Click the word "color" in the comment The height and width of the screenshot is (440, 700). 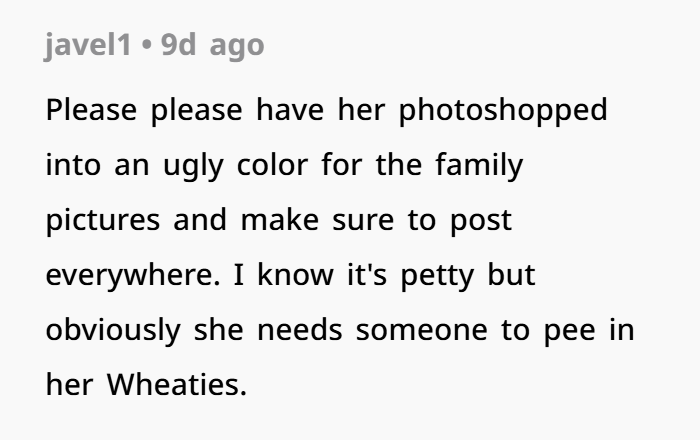[x=273, y=165]
